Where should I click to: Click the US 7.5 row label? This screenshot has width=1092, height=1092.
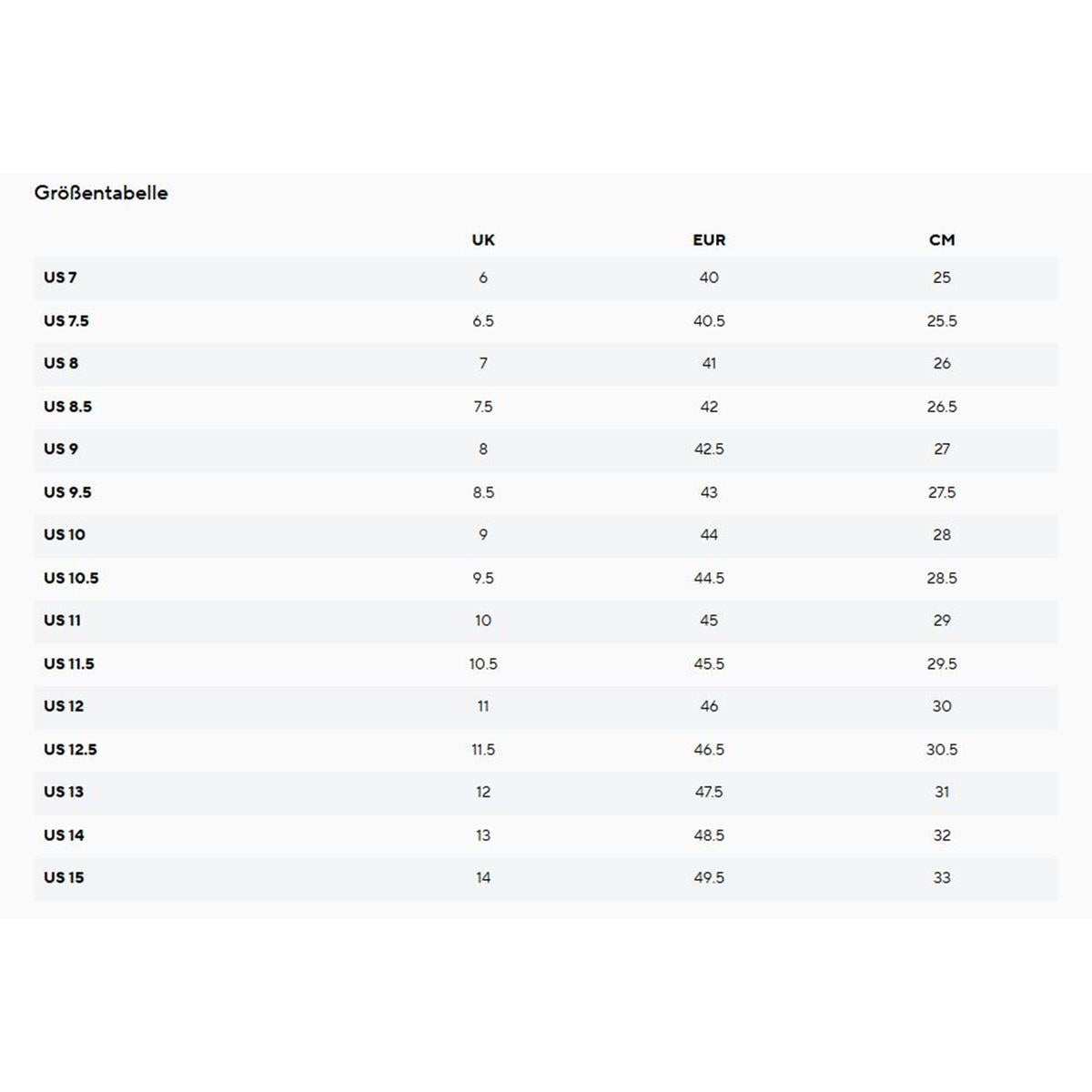coord(66,321)
